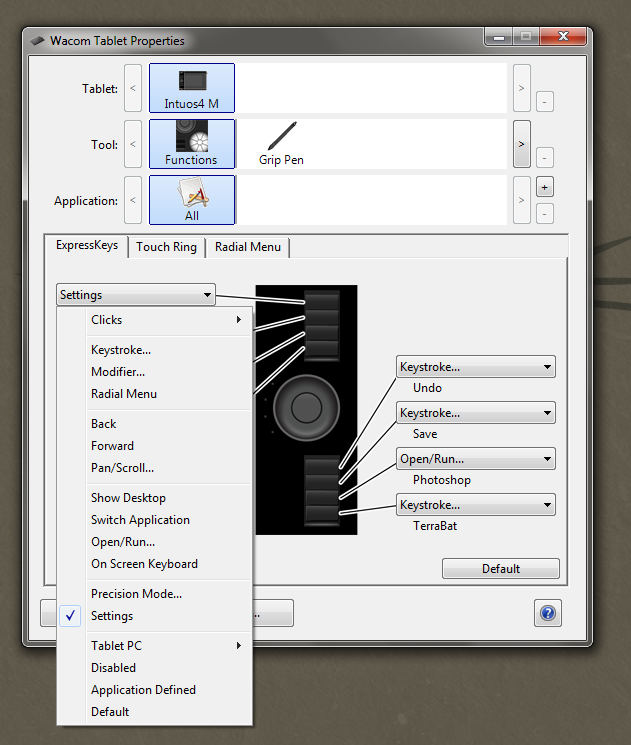Switch to the Touch Ring tab
The height and width of the screenshot is (745, 631).
pyautogui.click(x=166, y=247)
